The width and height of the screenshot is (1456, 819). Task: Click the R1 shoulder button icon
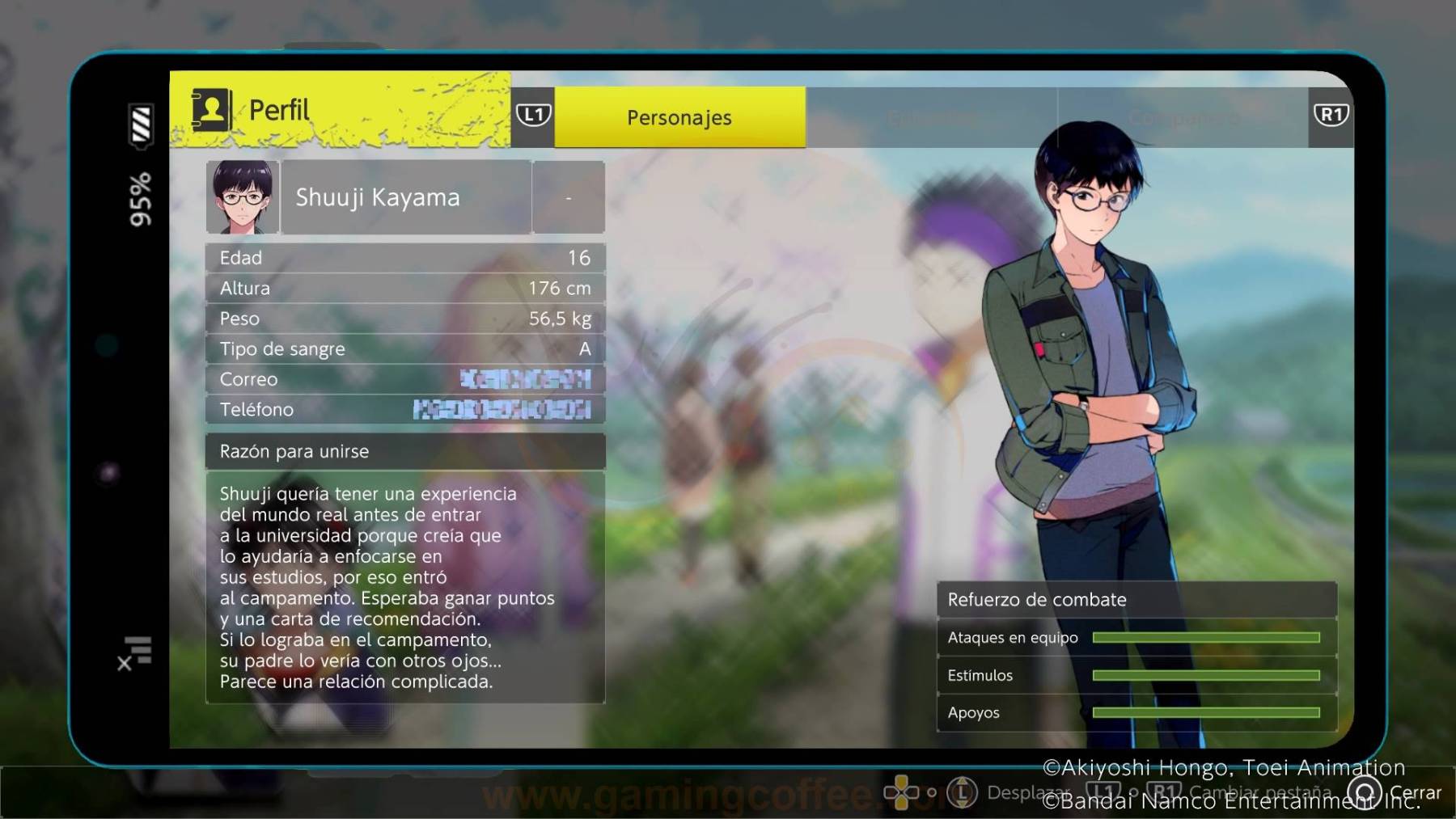pyautogui.click(x=1331, y=116)
